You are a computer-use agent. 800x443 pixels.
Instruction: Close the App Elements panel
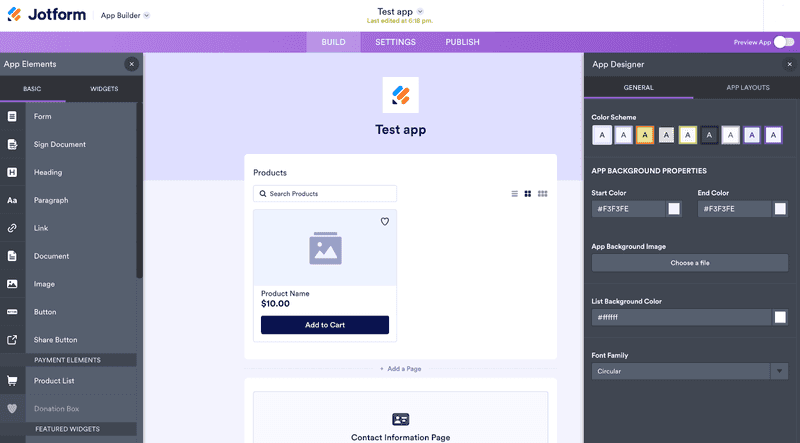(x=132, y=64)
